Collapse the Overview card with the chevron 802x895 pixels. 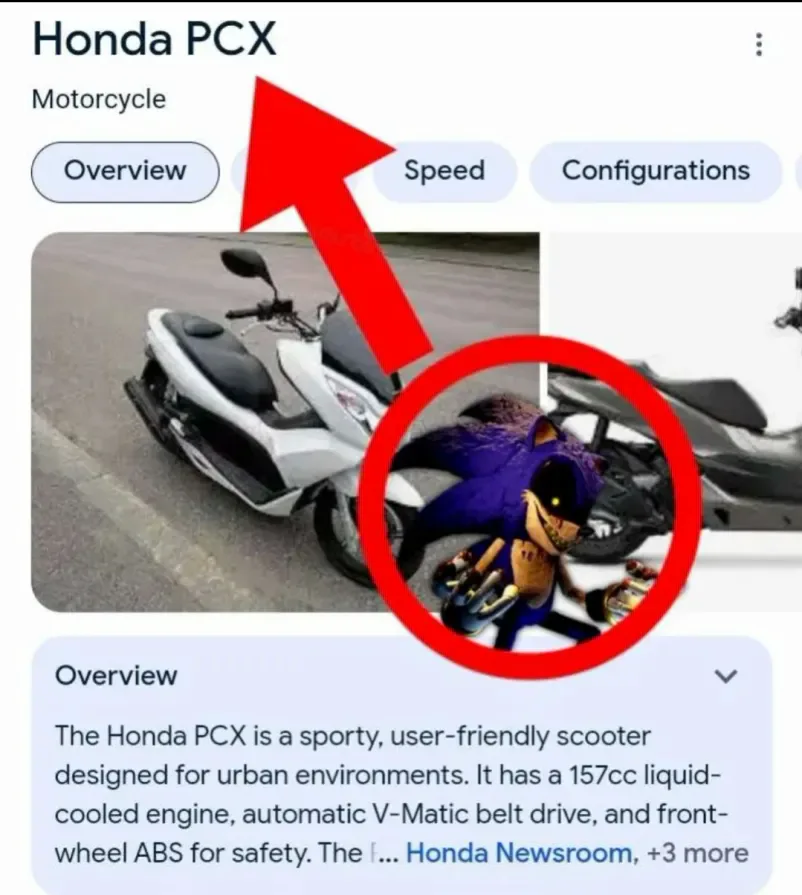[x=726, y=676]
